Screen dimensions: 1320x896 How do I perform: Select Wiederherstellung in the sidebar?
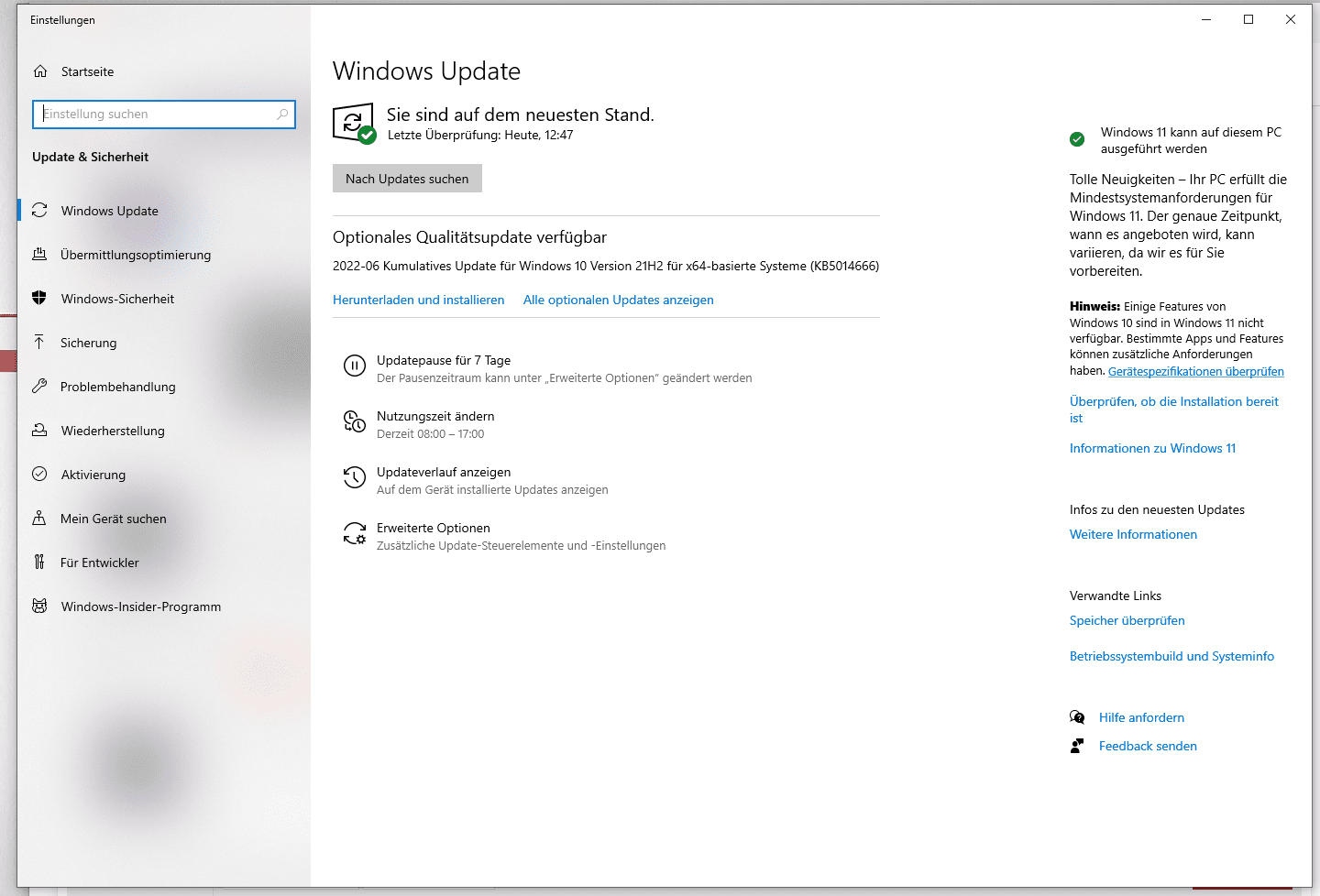164,431
